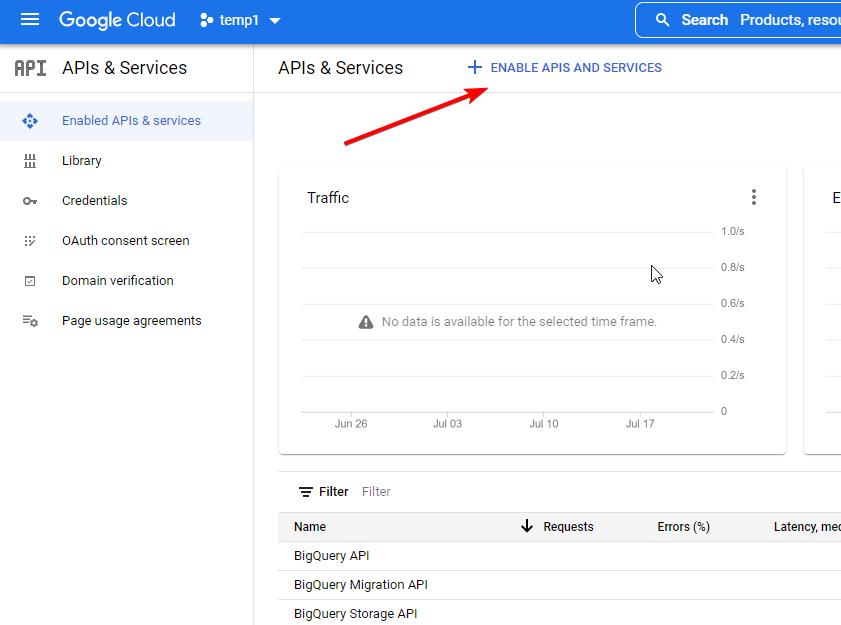The image size is (841, 625).
Task: Open the hamburger navigation menu
Action: point(29,20)
